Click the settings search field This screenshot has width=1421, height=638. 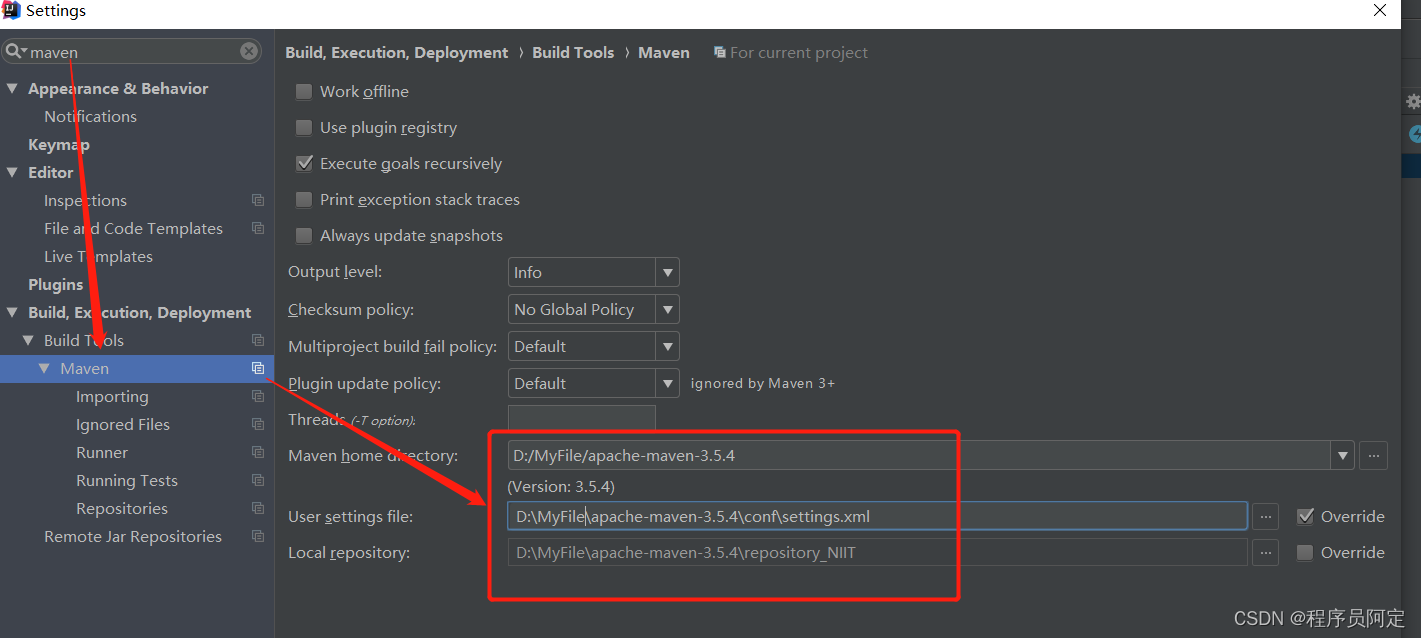tap(132, 51)
